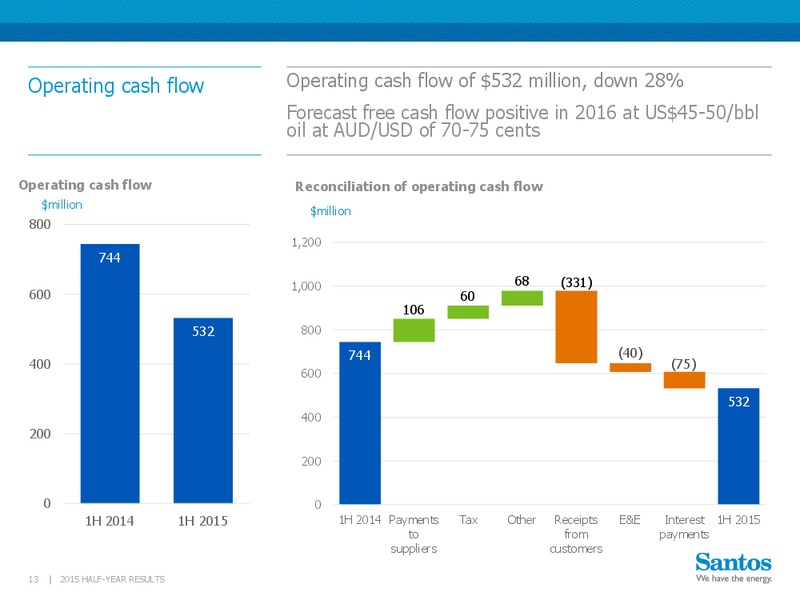Screen dimensions: 800x600
Task: Click the slide number 13 in the footer
Action: pyautogui.click(x=33, y=579)
